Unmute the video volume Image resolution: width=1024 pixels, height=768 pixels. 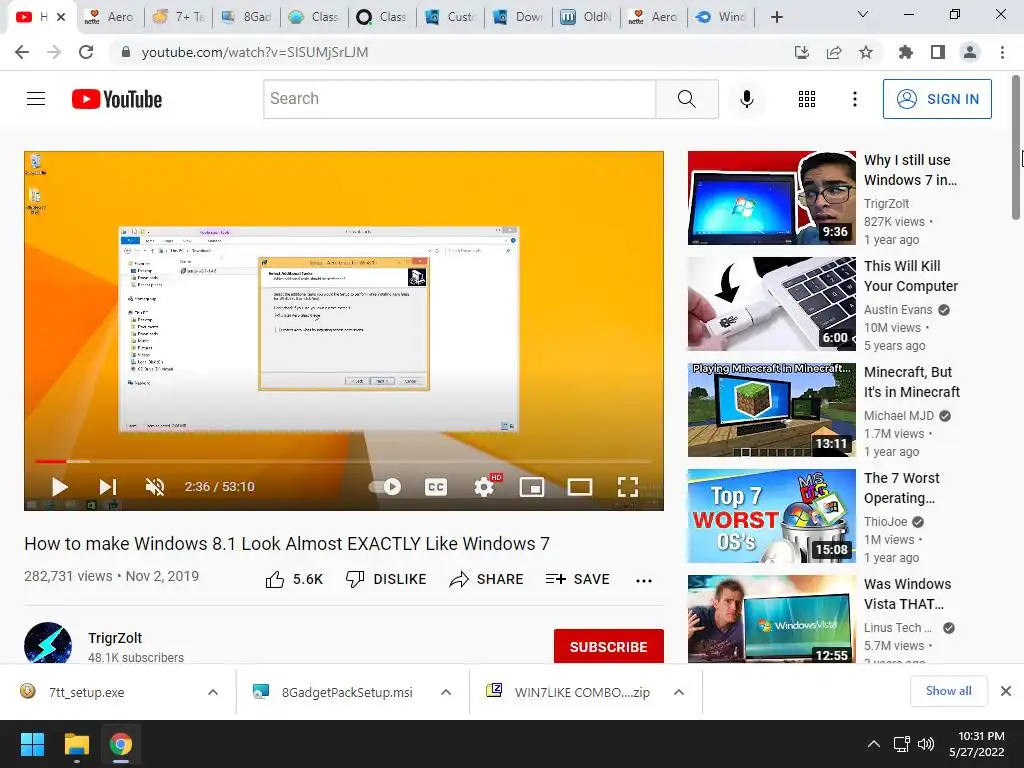pyautogui.click(x=155, y=487)
